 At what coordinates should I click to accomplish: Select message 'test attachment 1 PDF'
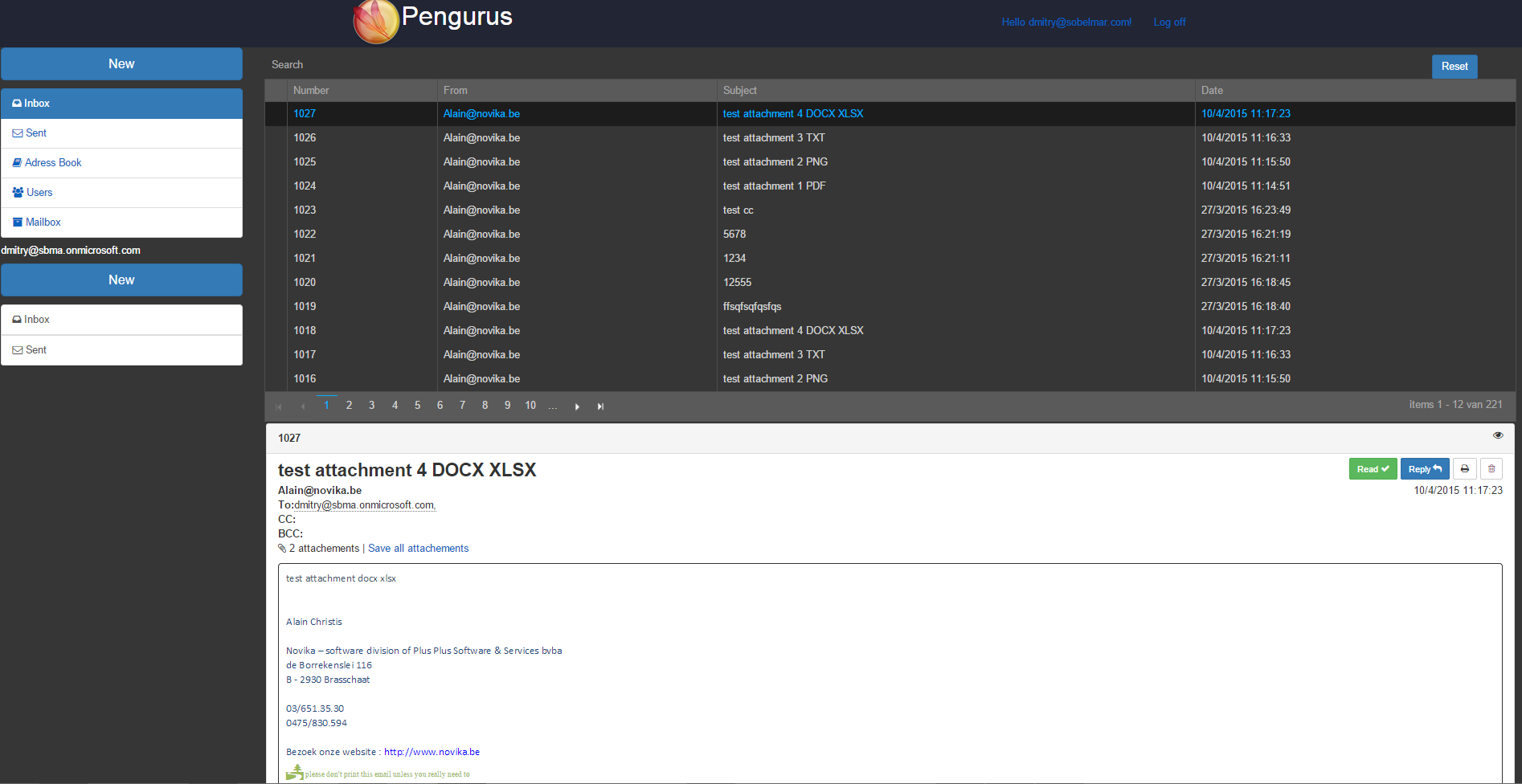[x=890, y=186]
